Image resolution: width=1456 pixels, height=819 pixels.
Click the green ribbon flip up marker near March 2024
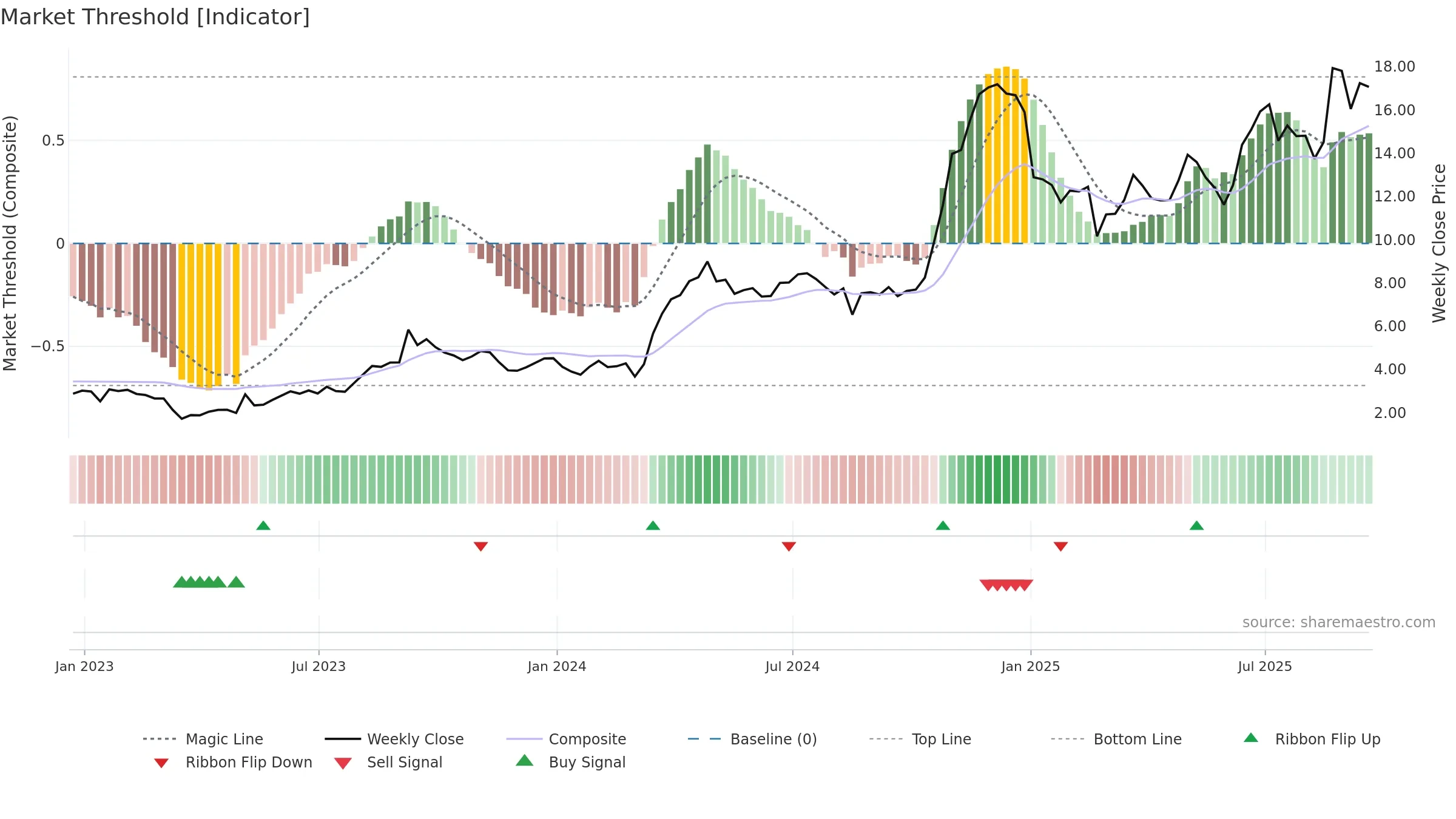(x=653, y=525)
